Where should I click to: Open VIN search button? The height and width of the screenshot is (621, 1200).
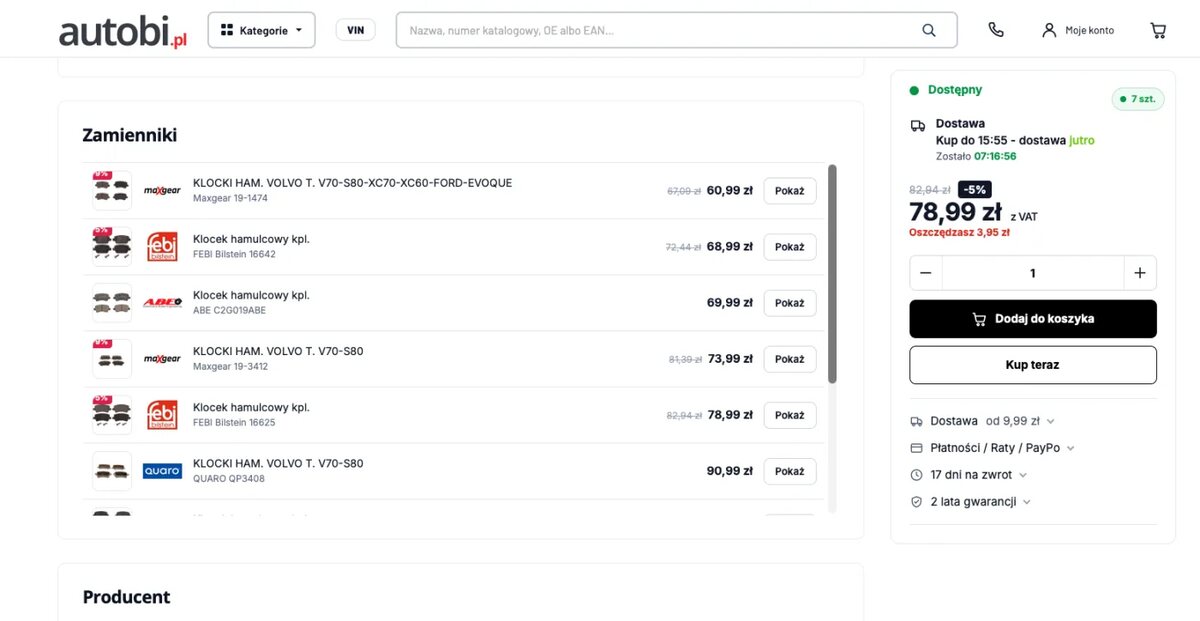(355, 30)
